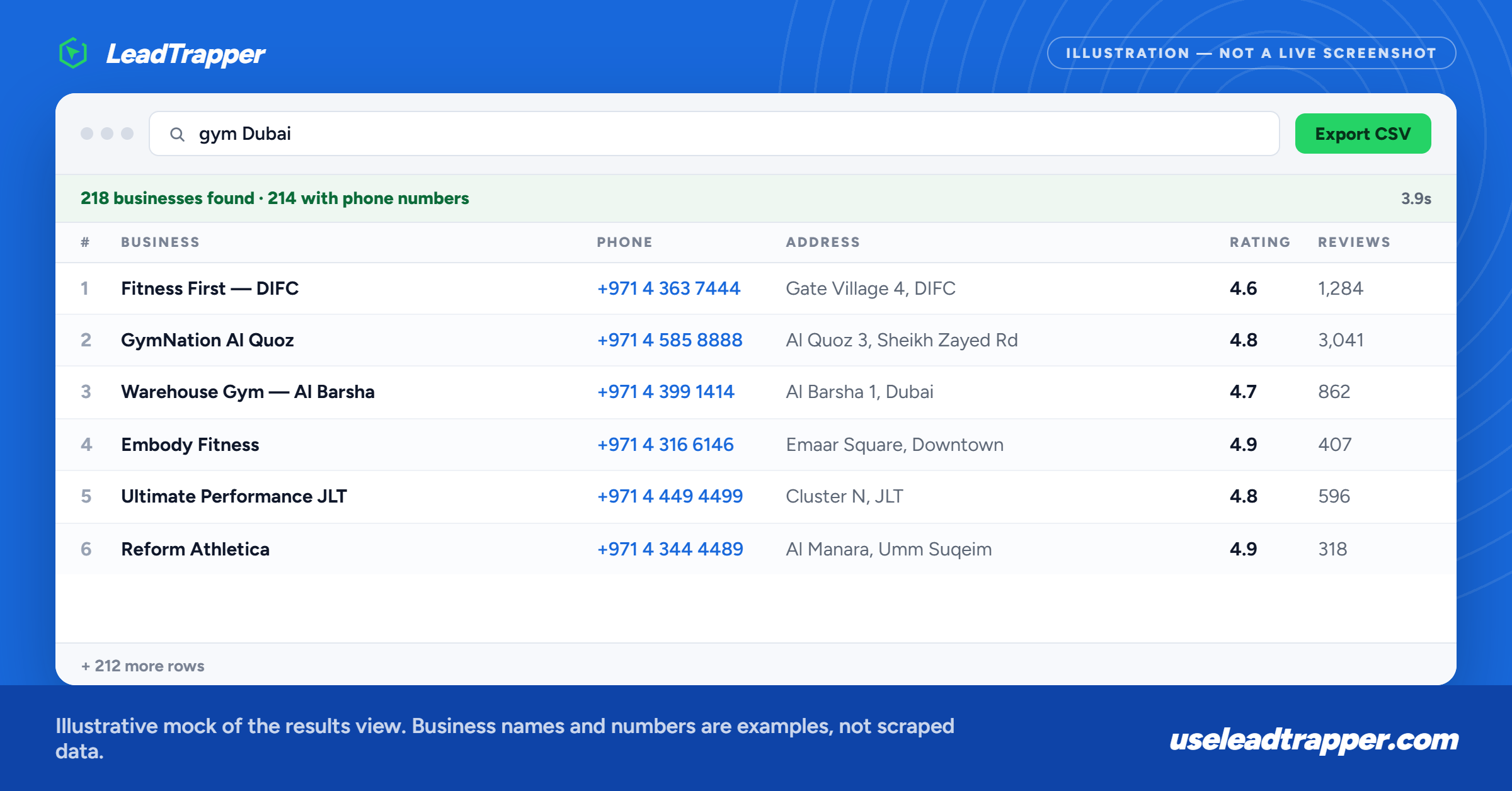Click the 3.9s search time label
This screenshot has width=1512, height=791.
coord(1416,198)
